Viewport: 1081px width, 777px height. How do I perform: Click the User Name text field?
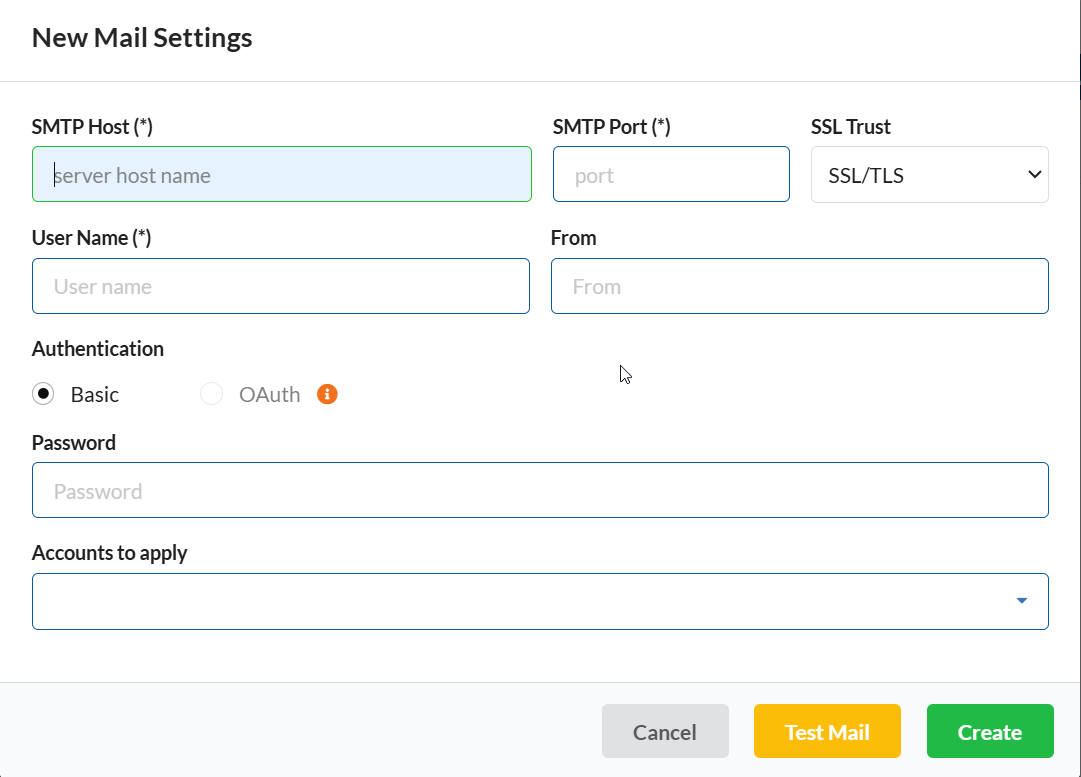click(x=281, y=286)
